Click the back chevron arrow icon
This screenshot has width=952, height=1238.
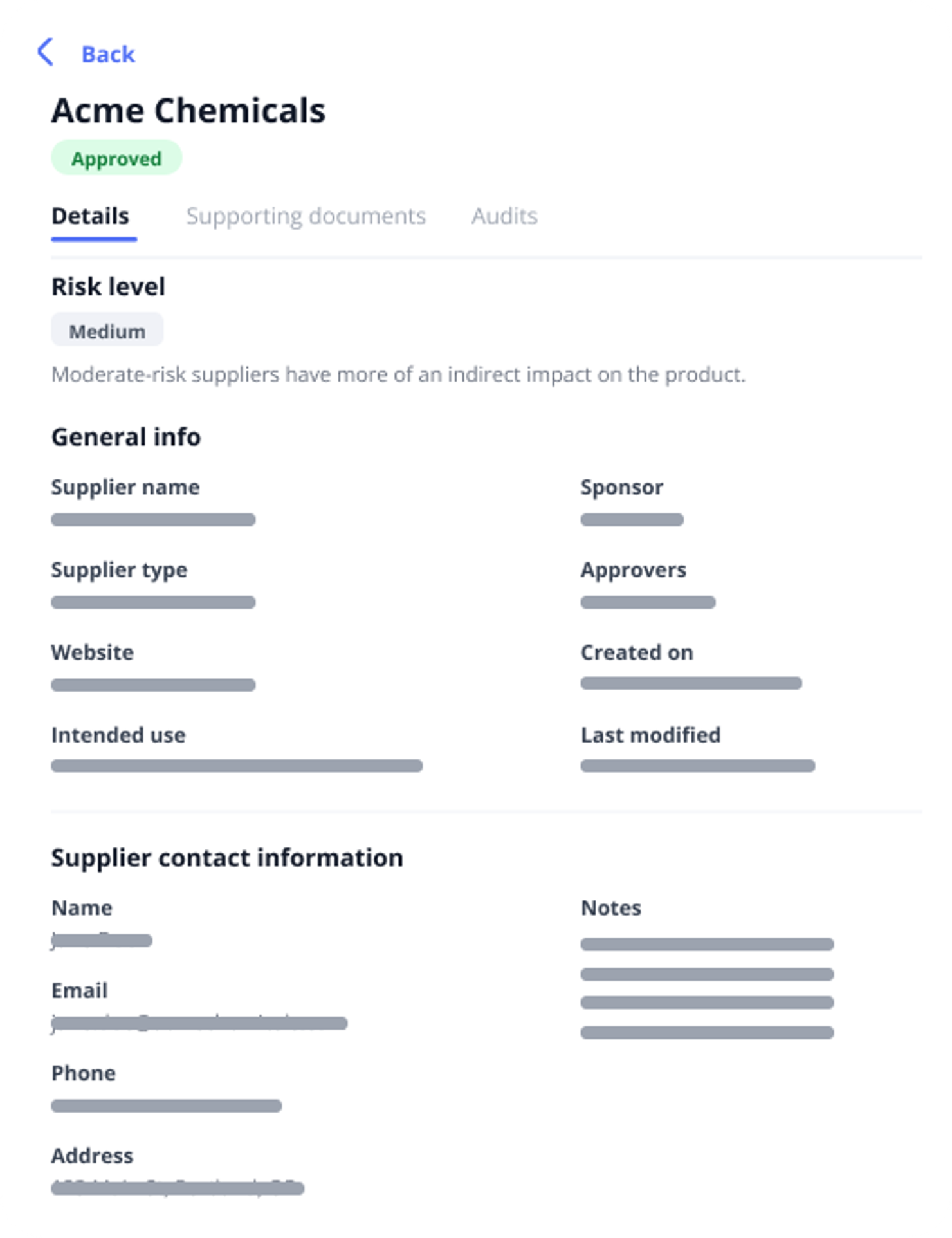click(x=46, y=52)
